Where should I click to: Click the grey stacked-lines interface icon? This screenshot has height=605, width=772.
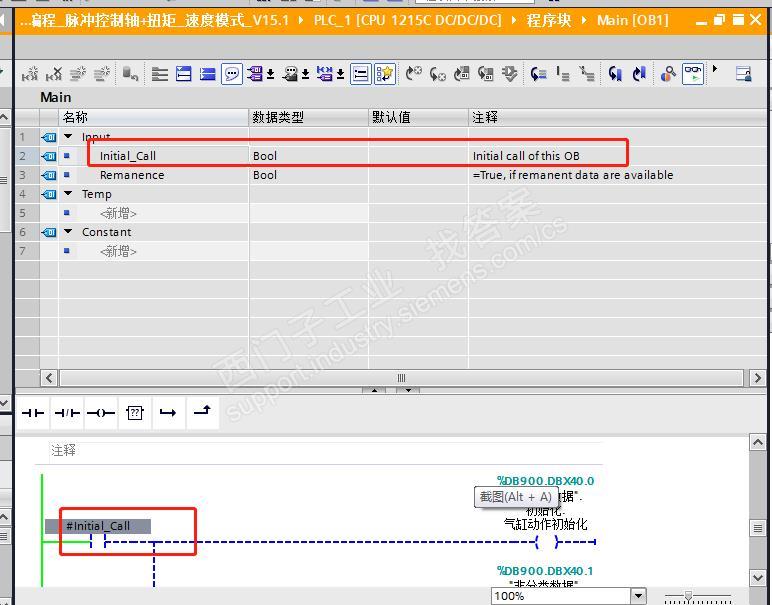[160, 74]
